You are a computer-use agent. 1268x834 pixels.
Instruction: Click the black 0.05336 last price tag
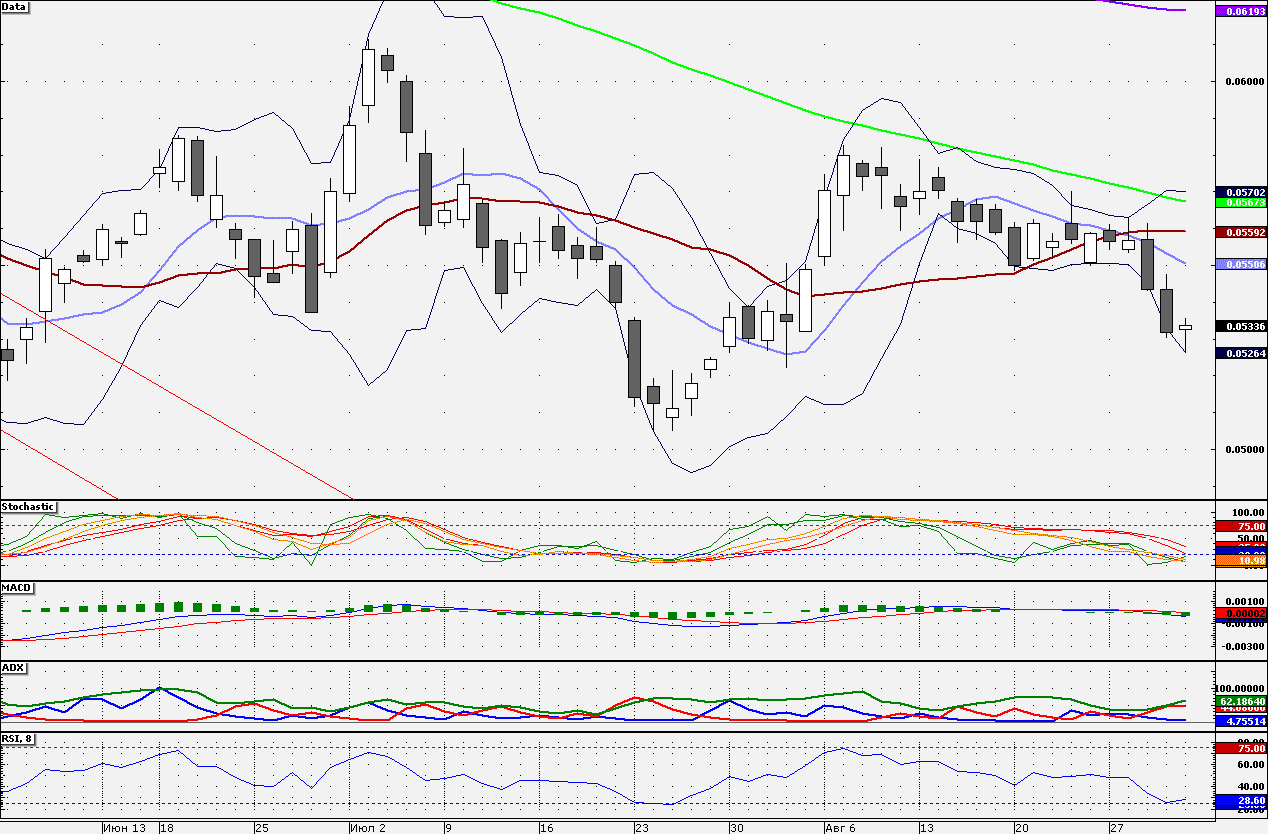click(1240, 326)
